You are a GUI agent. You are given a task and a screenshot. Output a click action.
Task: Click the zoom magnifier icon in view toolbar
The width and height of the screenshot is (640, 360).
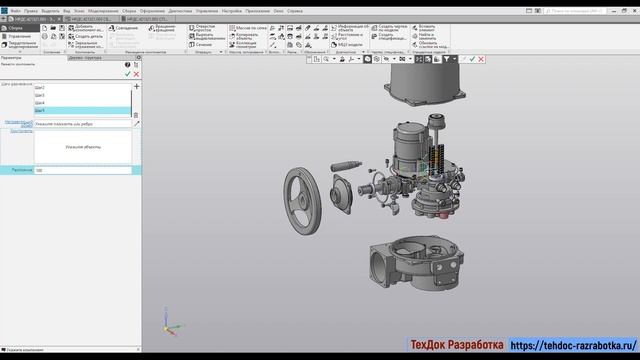click(327, 60)
